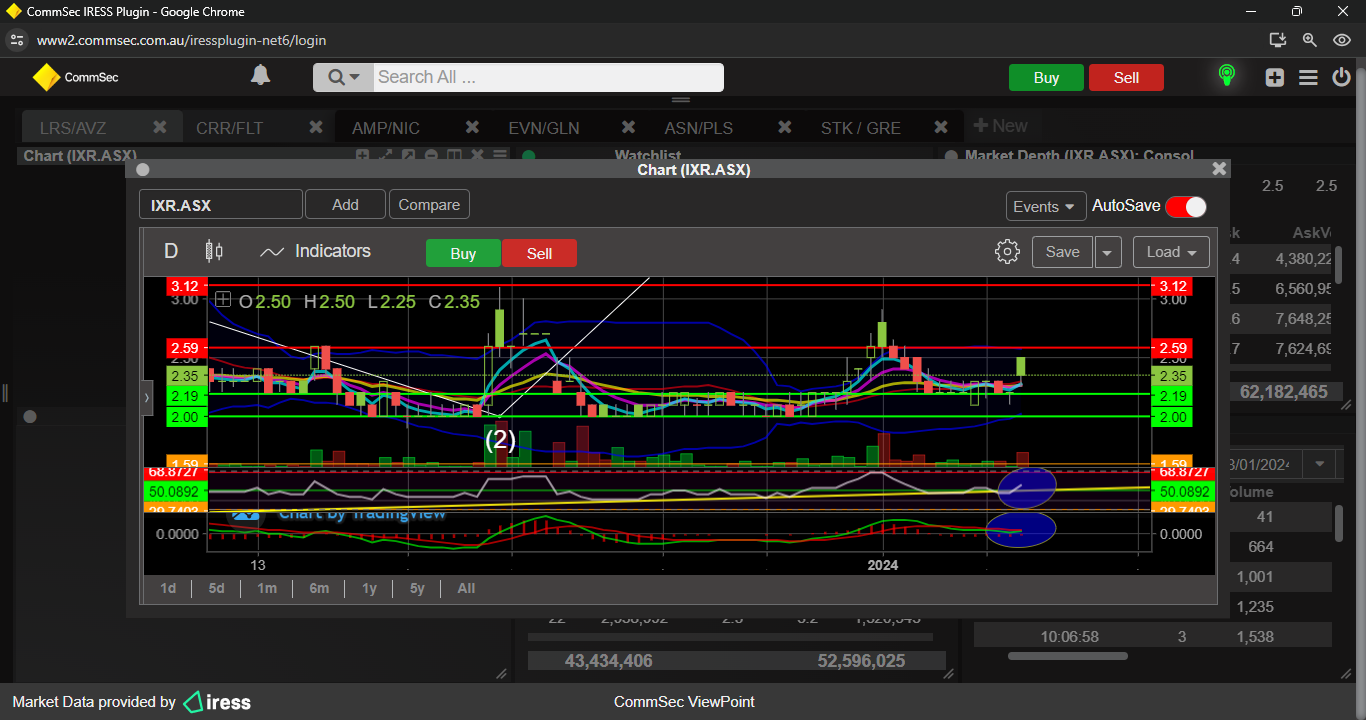Focus the Search All input field
Viewport: 1366px width, 720px height.
point(548,78)
